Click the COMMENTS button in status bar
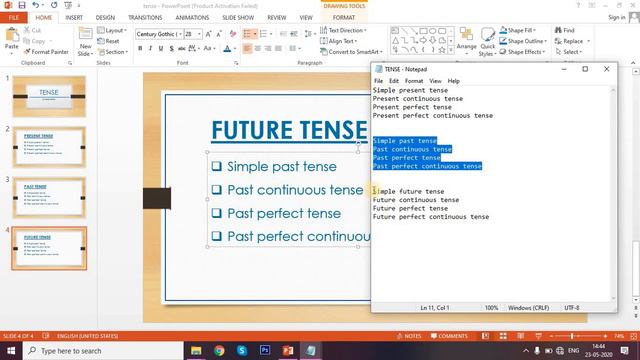Viewport: 640px width, 360px height. click(x=449, y=336)
